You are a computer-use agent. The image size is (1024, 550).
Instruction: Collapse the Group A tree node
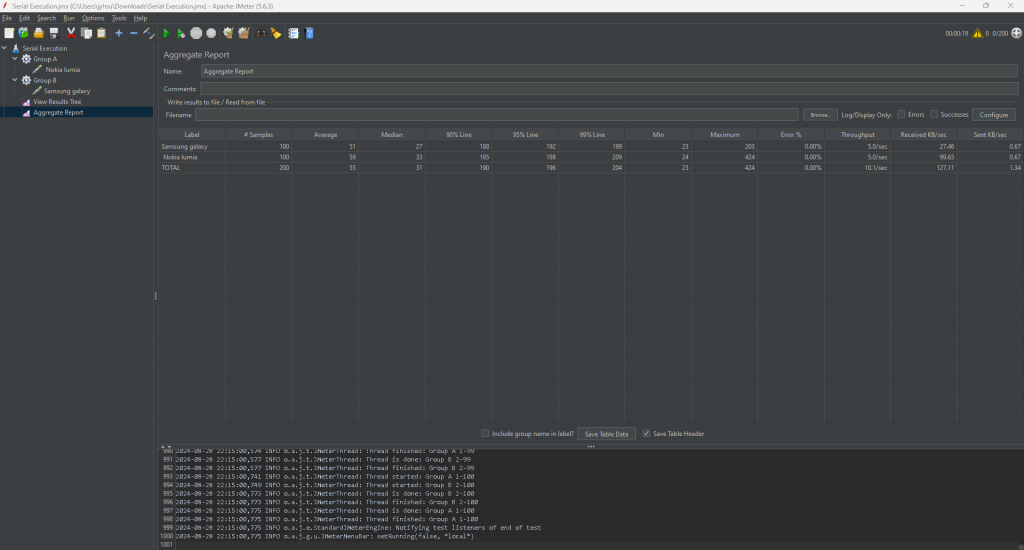[x=15, y=59]
